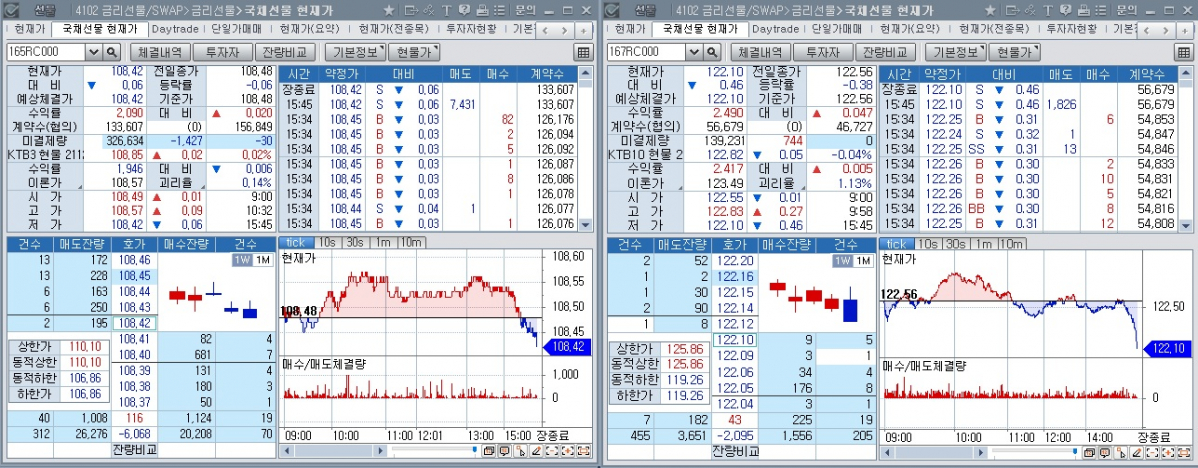Open help question icon in right window

[1064, 10]
